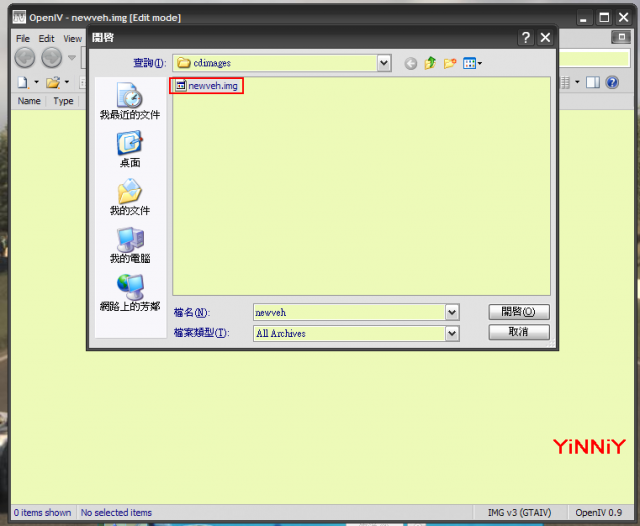Click the 'No selected items' status text
The width and height of the screenshot is (640, 526).
click(116, 513)
